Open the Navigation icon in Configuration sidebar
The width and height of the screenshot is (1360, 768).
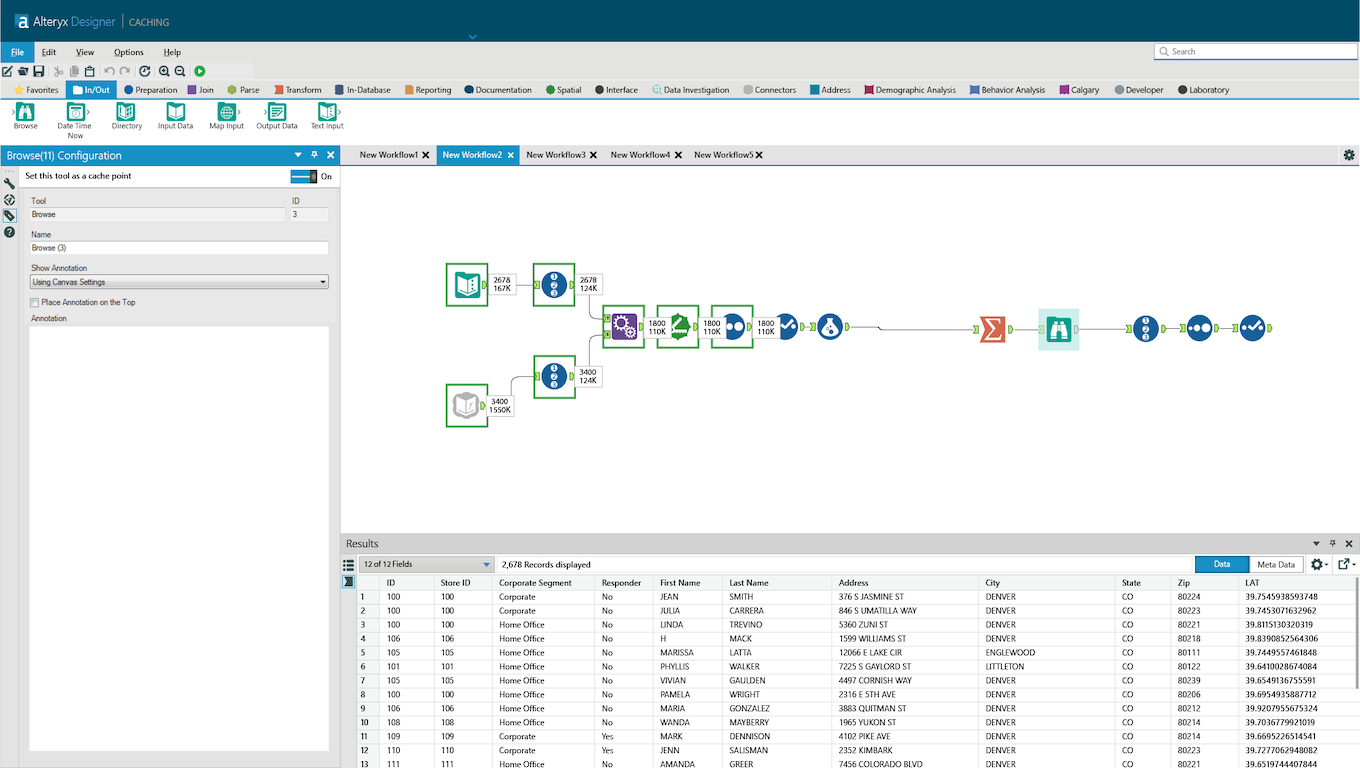(10, 199)
